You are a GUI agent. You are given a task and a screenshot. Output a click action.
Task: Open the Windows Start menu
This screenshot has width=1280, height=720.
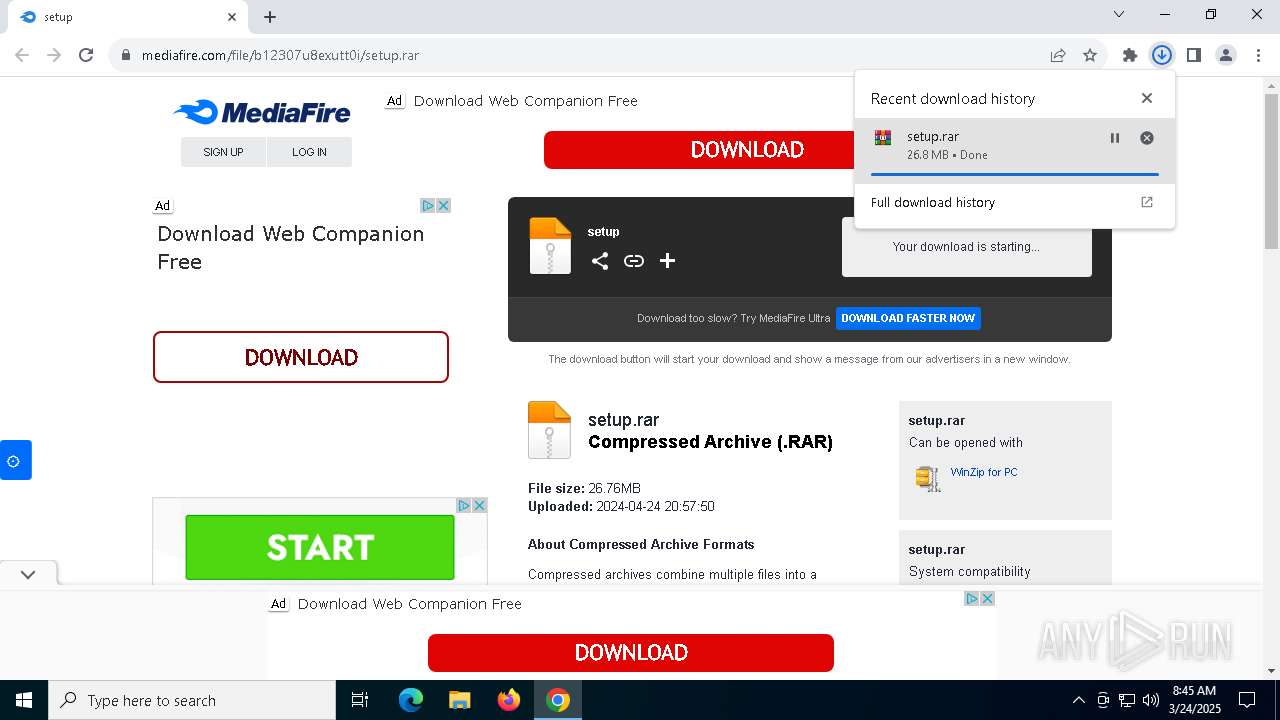coord(24,700)
